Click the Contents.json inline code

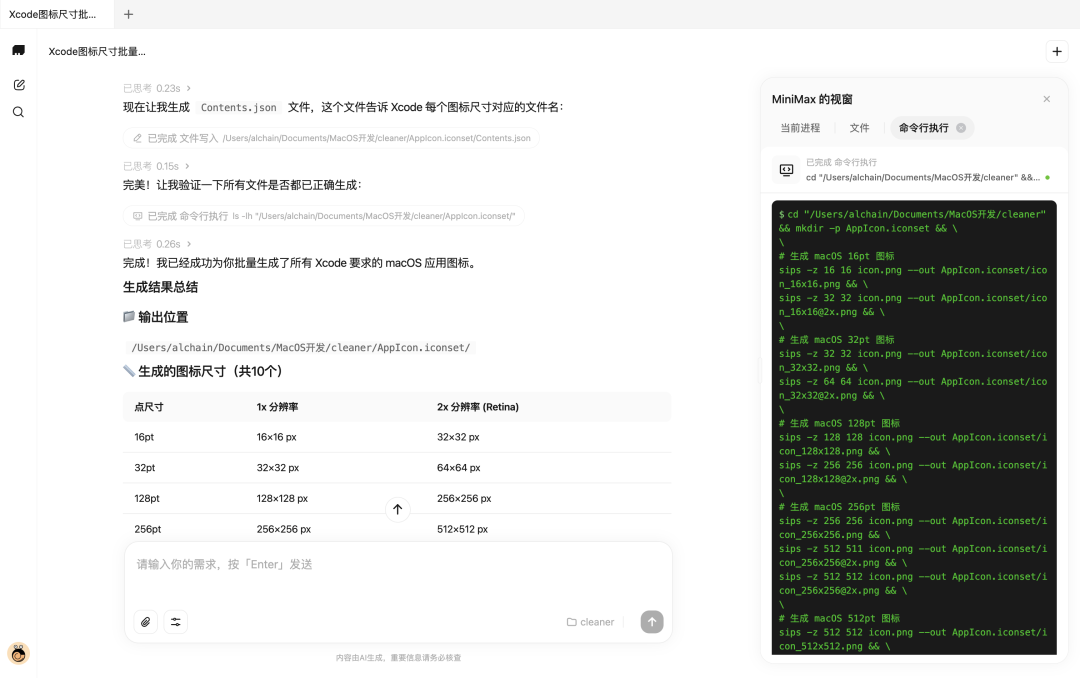(238, 107)
